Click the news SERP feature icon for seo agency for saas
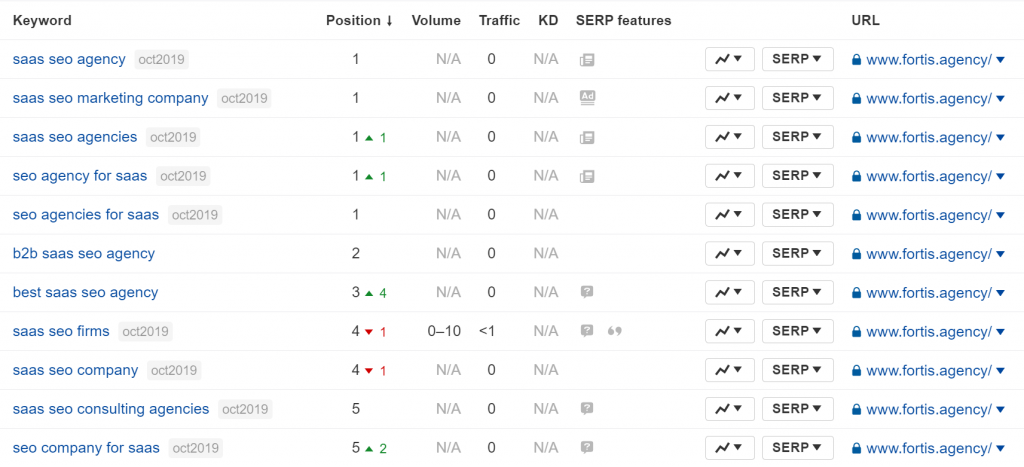Screen dimensions: 1024x467 click(x=587, y=176)
